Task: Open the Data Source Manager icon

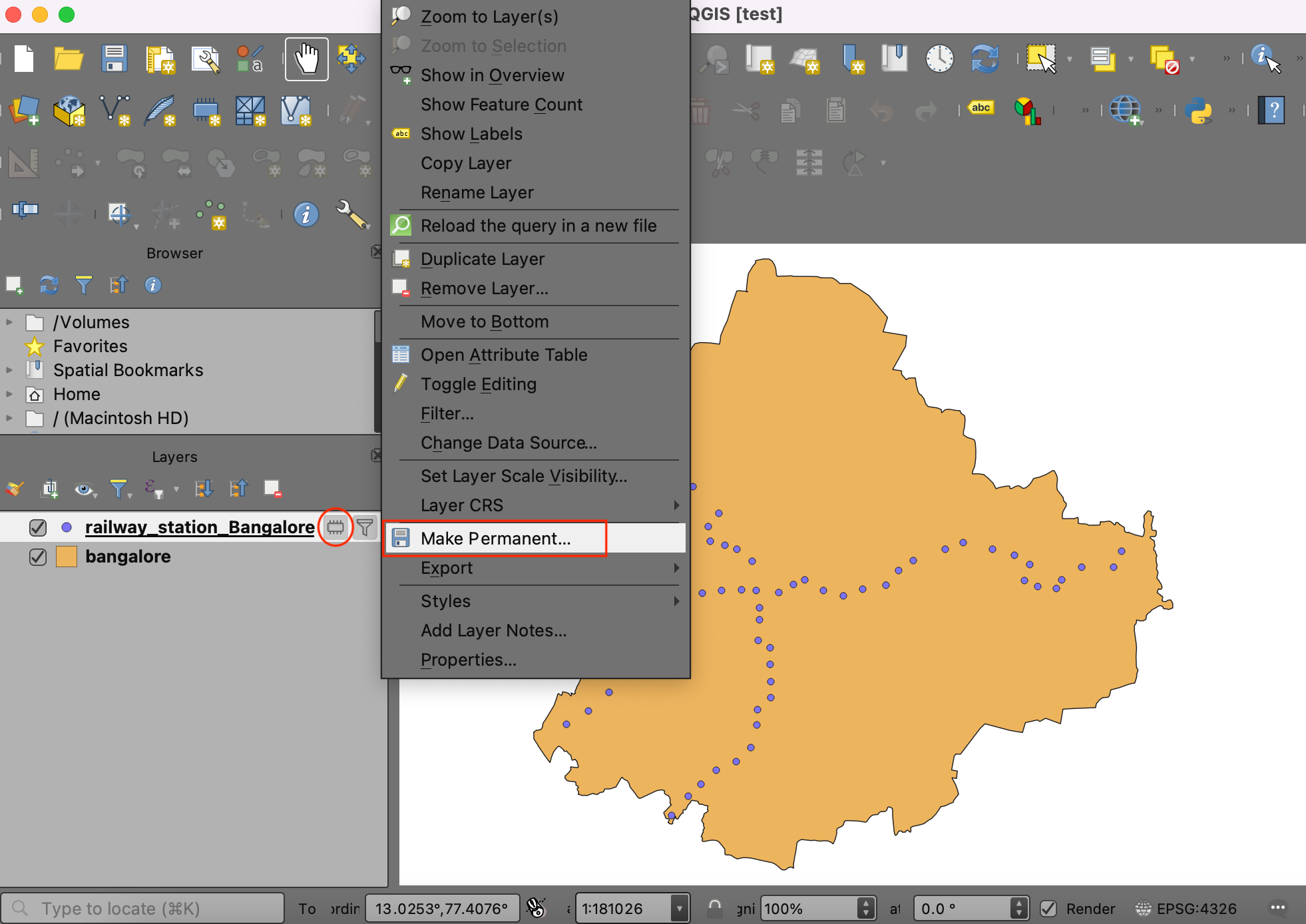Action: point(24,110)
